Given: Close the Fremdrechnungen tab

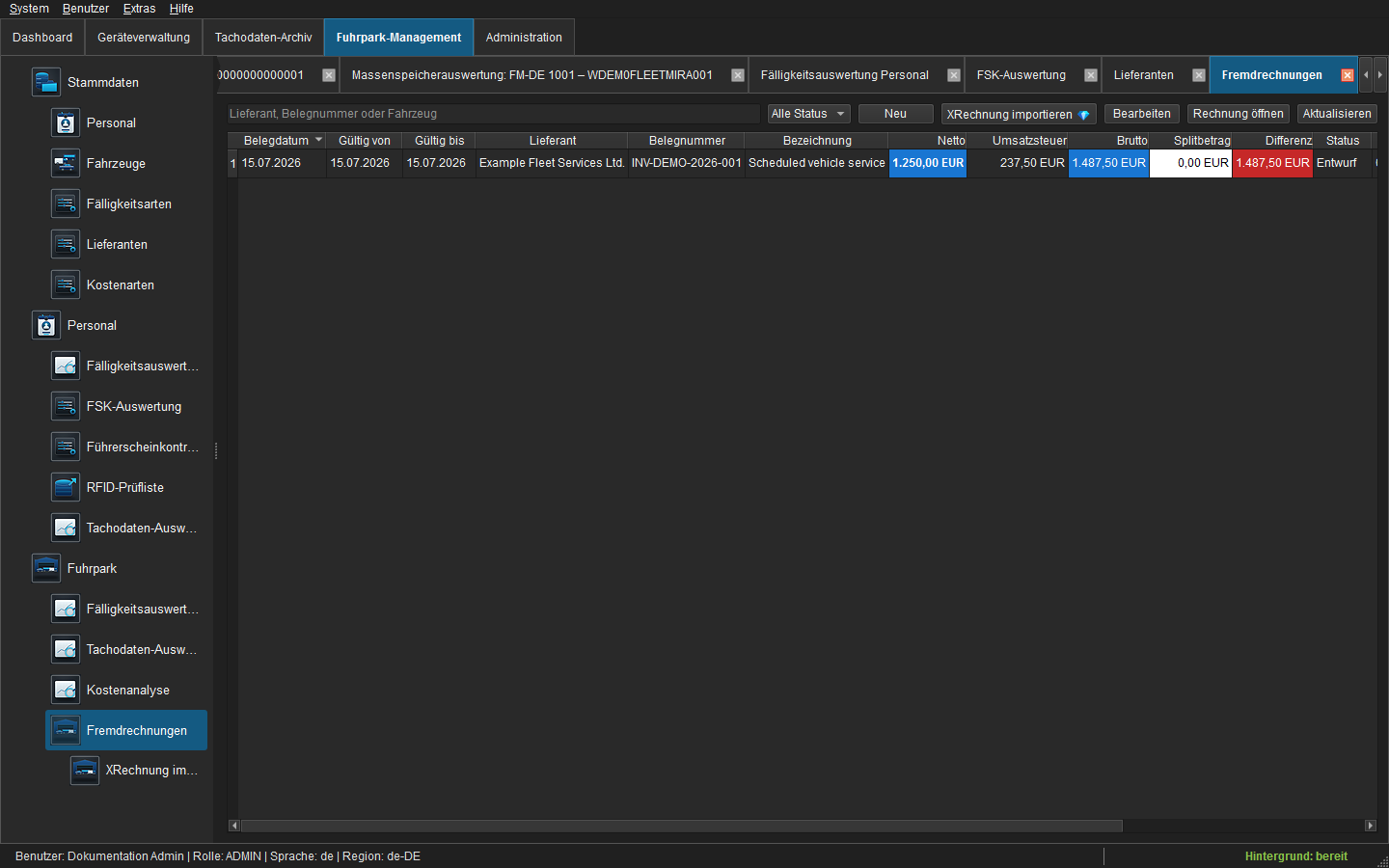Looking at the screenshot, I should pos(1348,75).
